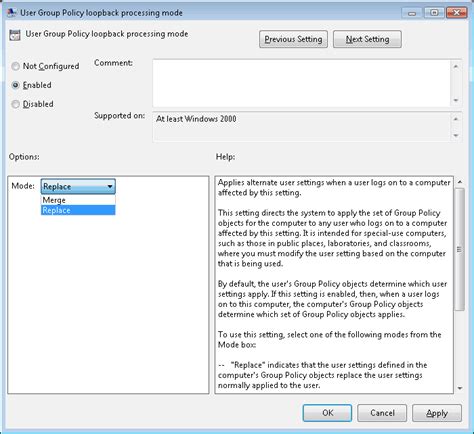474x434 pixels.
Task: Choose Replace from the Mode list
Action: (78, 210)
